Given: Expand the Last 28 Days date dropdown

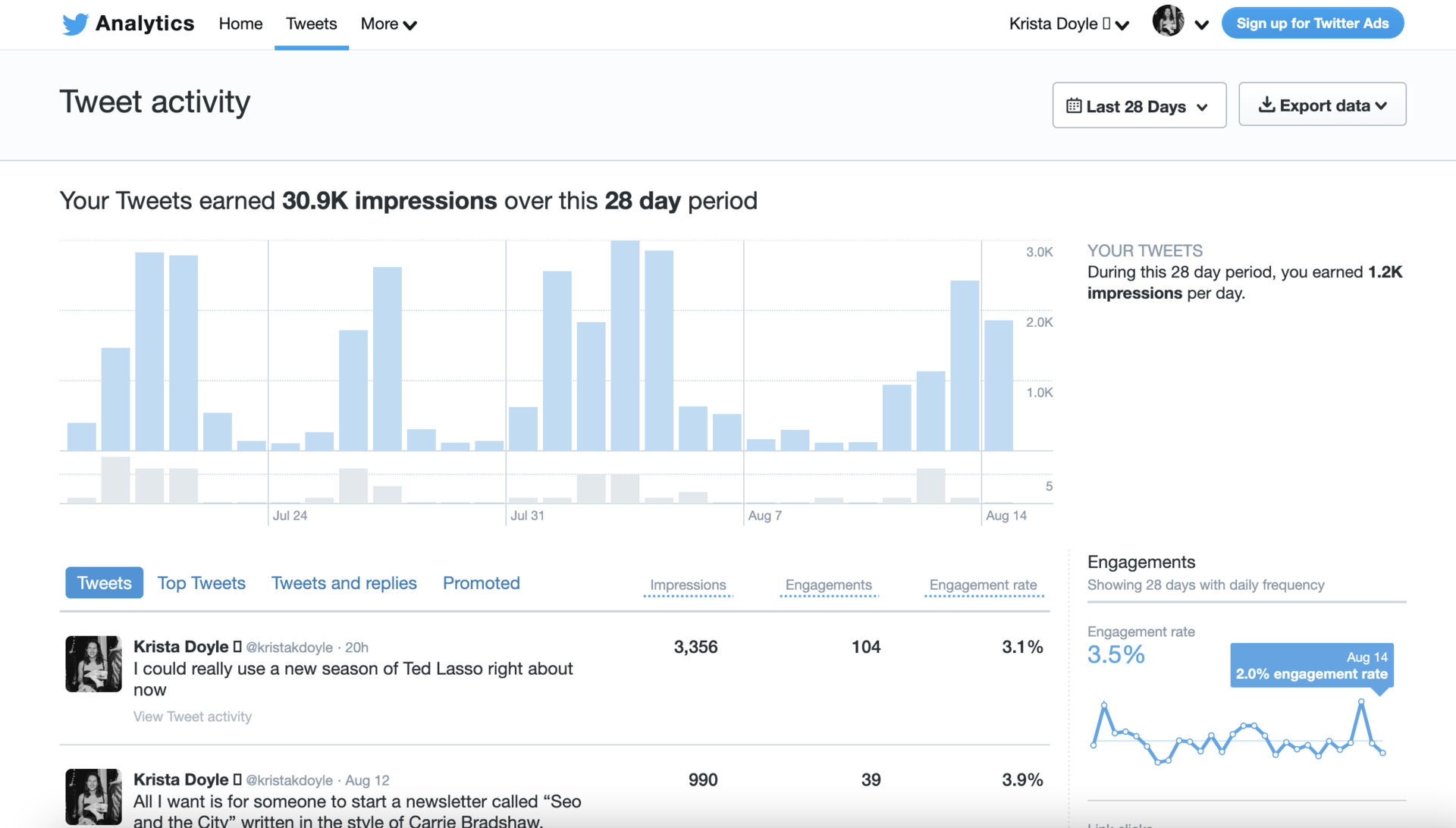Looking at the screenshot, I should [1138, 105].
